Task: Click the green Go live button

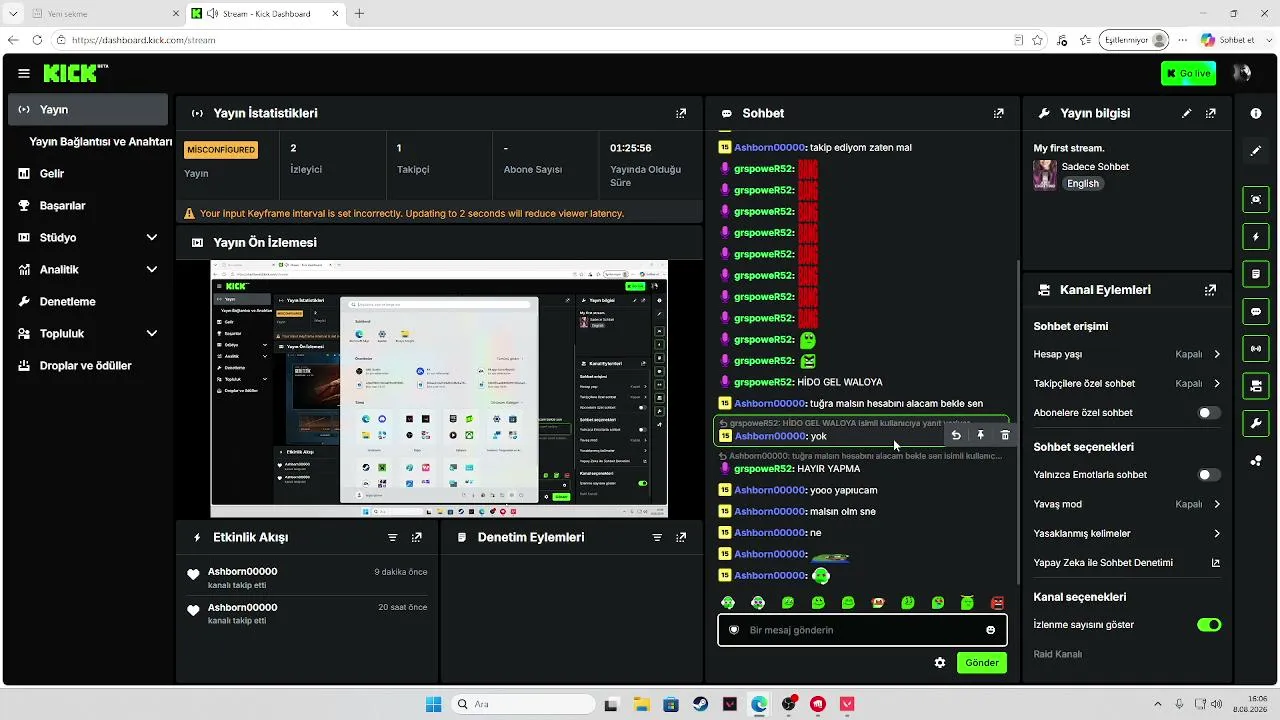Action: [1189, 73]
